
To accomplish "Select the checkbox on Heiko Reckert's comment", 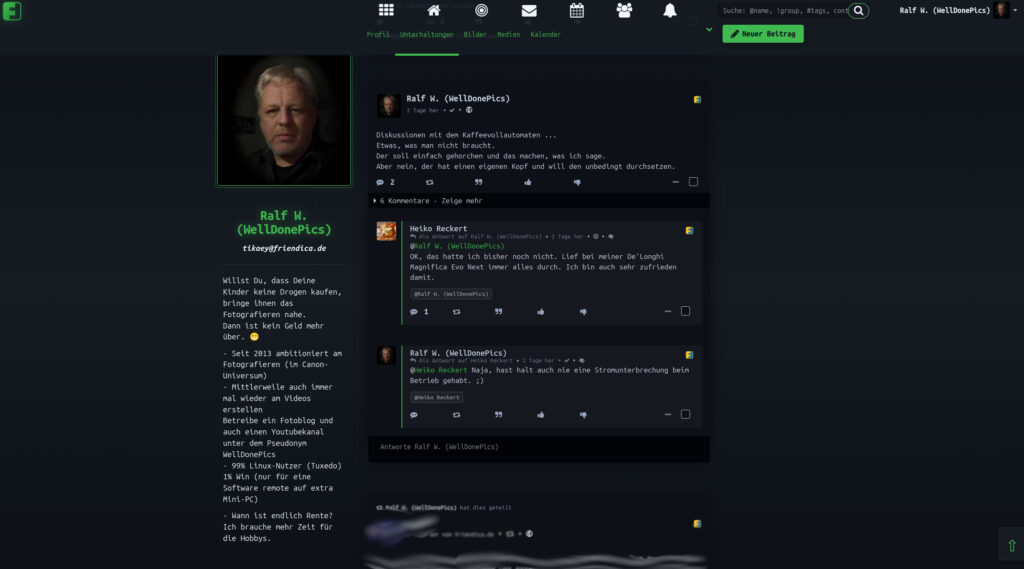I will click(685, 311).
